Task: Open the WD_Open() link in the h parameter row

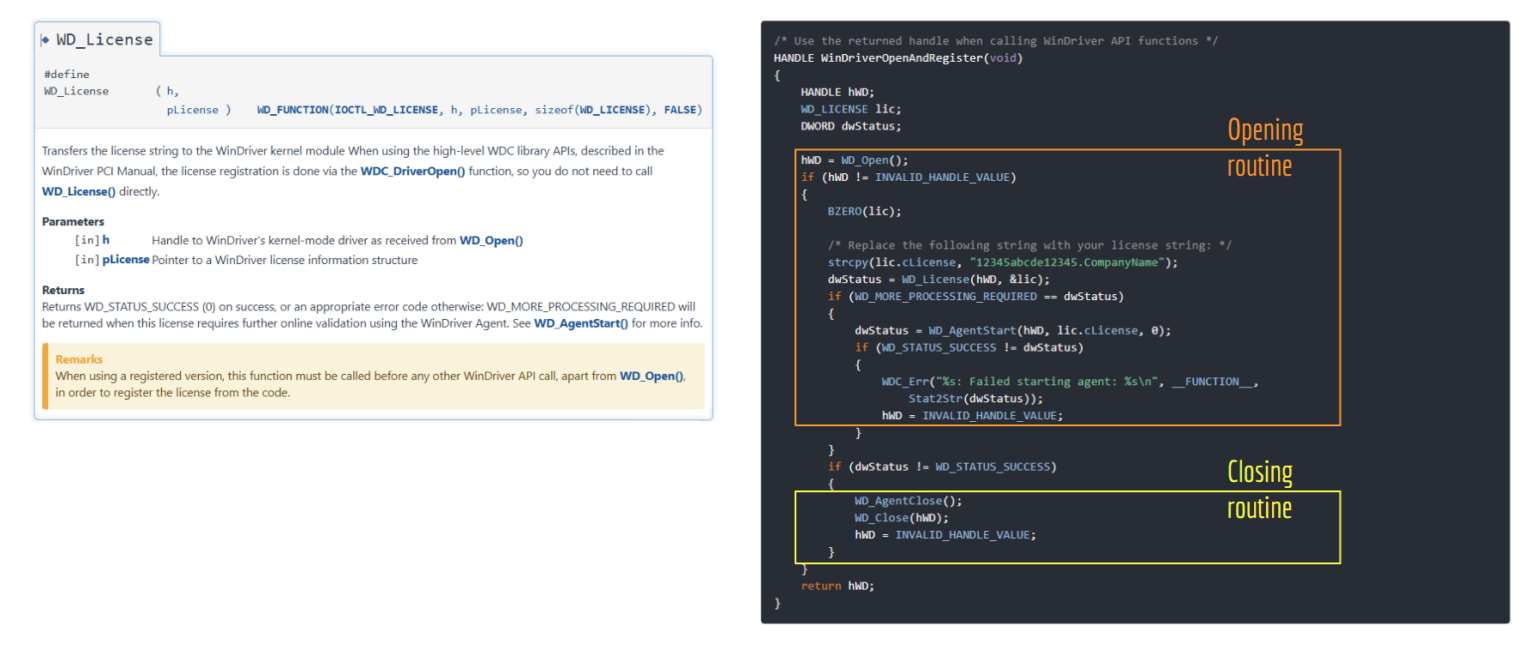Action: click(x=491, y=239)
